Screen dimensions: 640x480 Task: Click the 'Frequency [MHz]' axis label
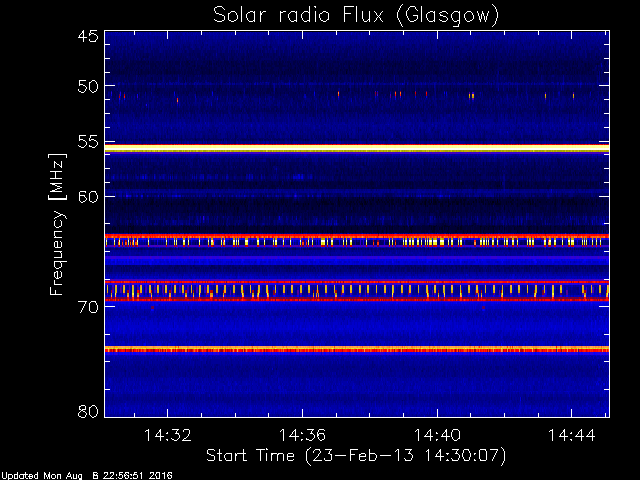coord(57,224)
